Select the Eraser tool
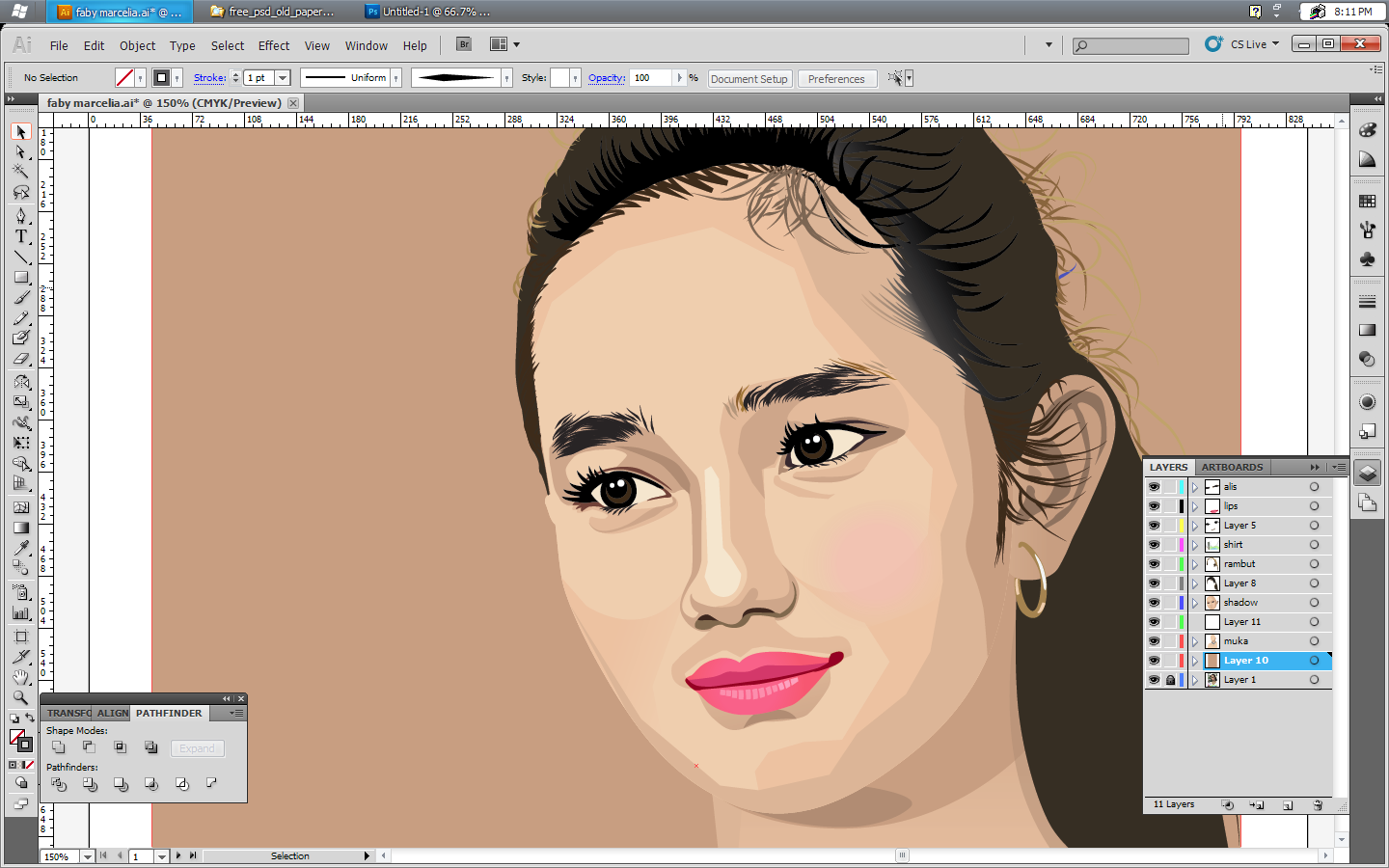This screenshot has width=1389, height=868. (x=21, y=359)
